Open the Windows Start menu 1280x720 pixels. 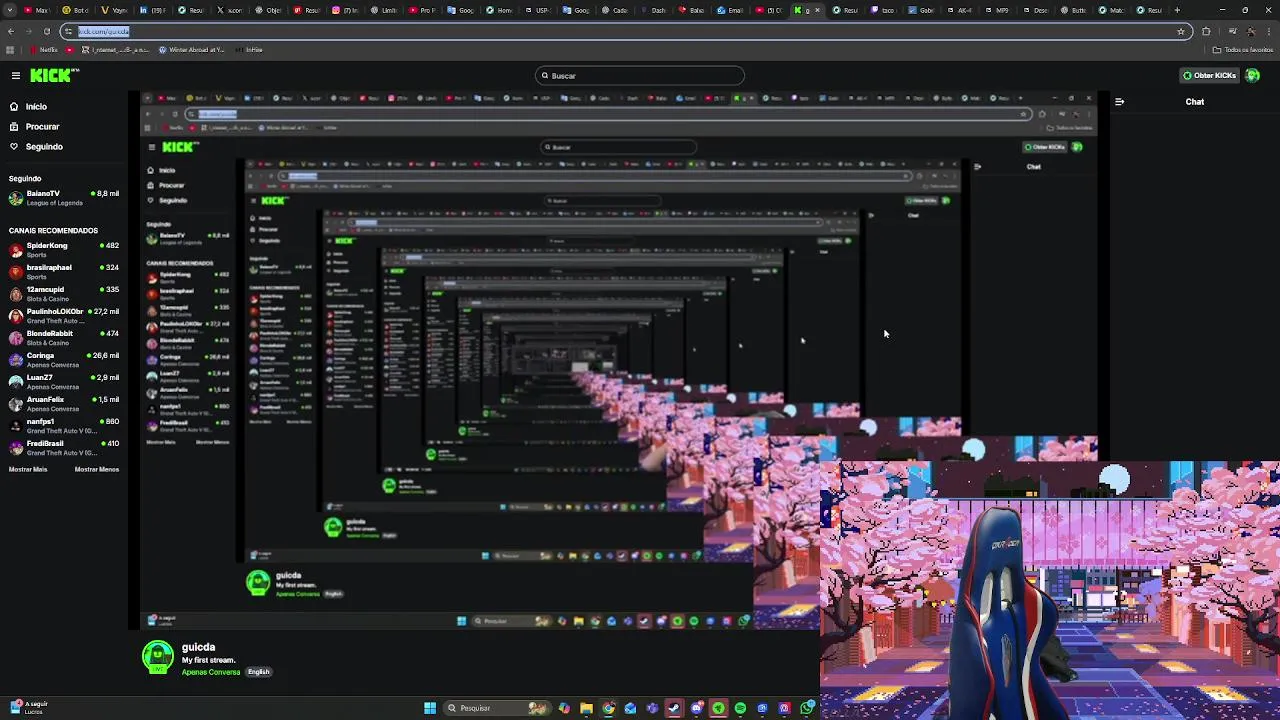tap(430, 708)
